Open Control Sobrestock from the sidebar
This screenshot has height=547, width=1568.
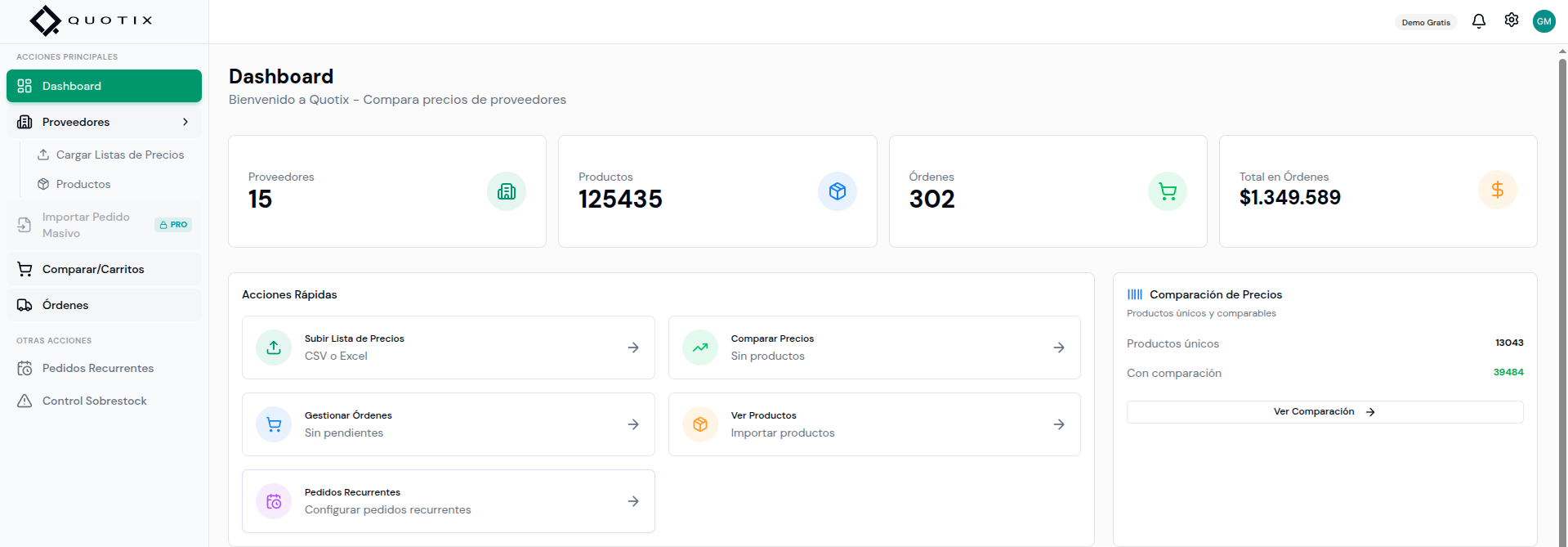click(94, 401)
